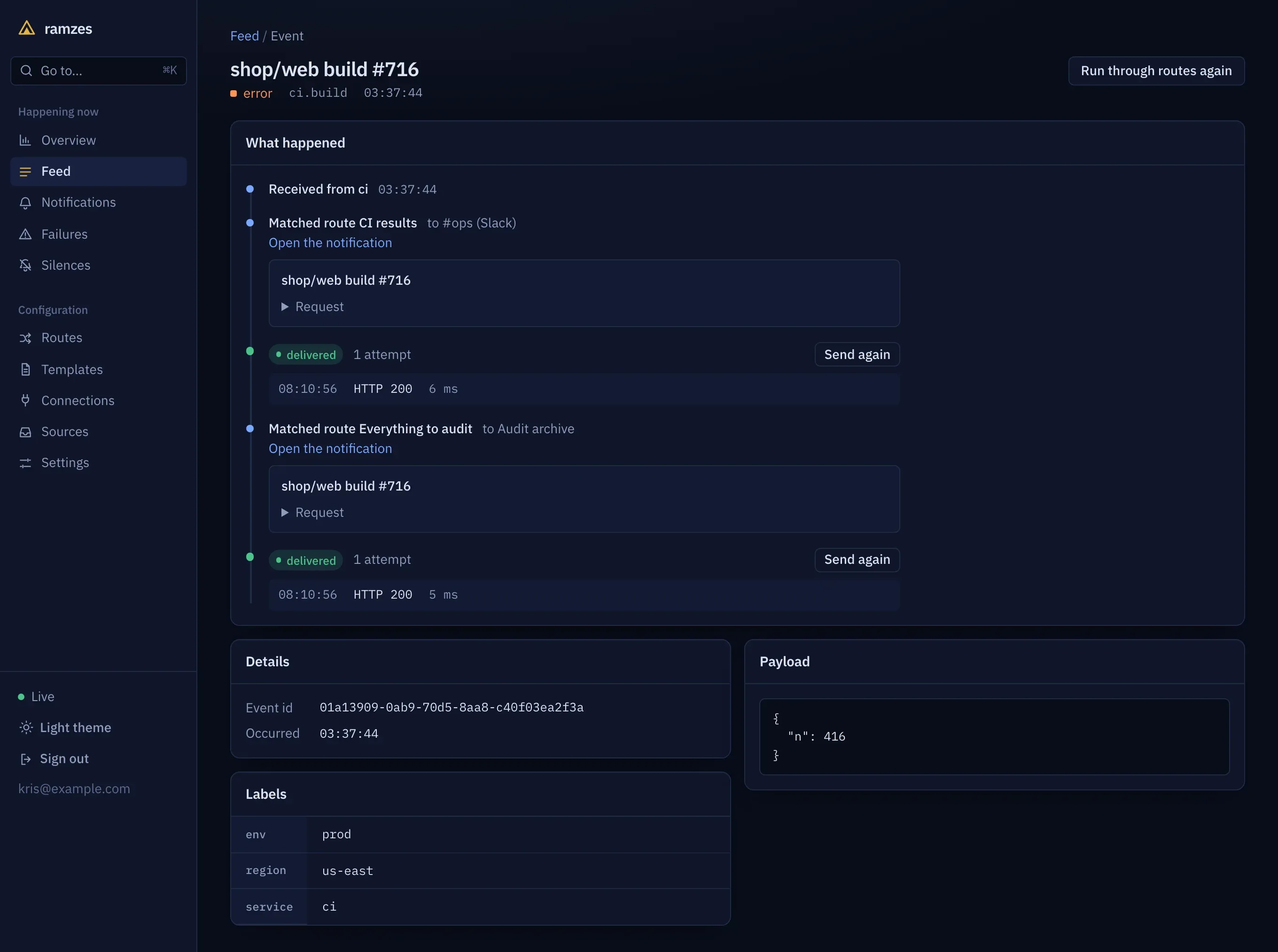Click the Notifications bell icon

pos(25,202)
